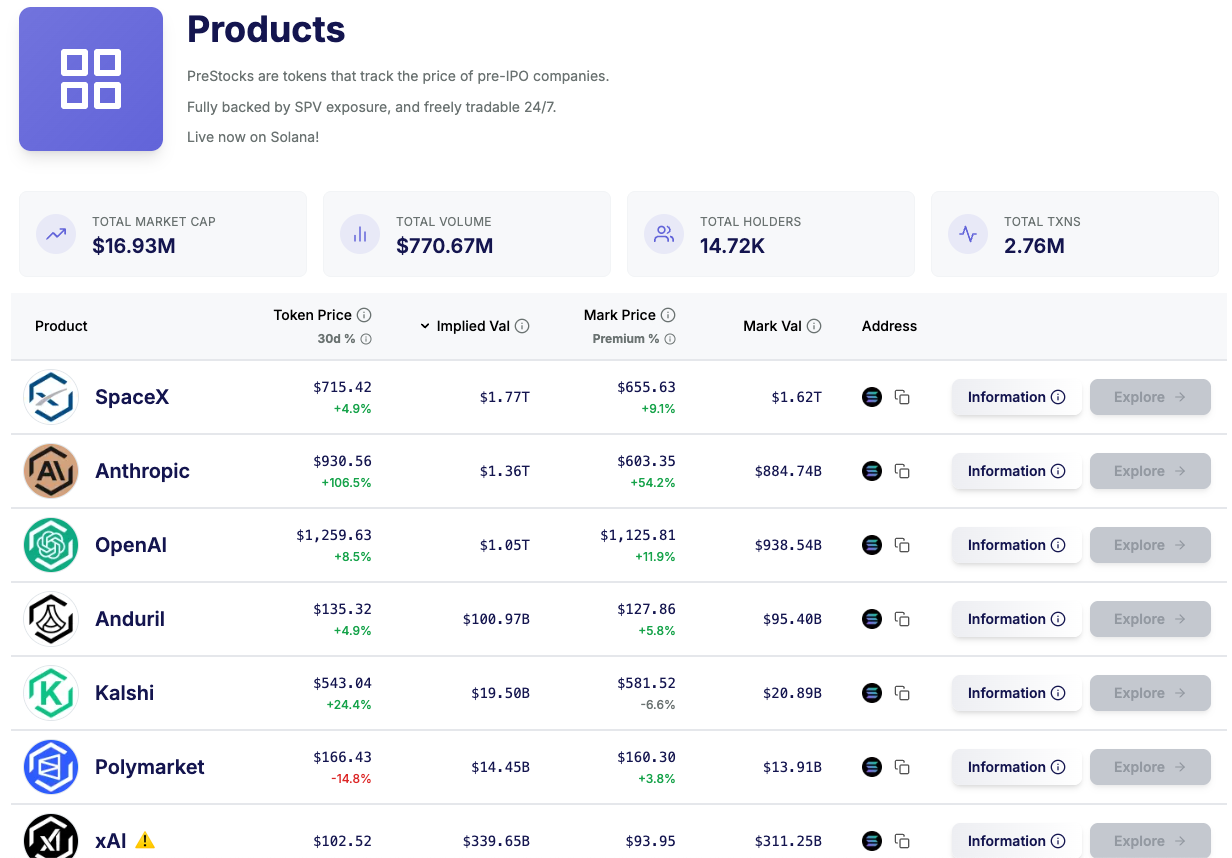Click the Mark Val info icon
Viewport: 1232px width, 858px height.
tap(814, 326)
